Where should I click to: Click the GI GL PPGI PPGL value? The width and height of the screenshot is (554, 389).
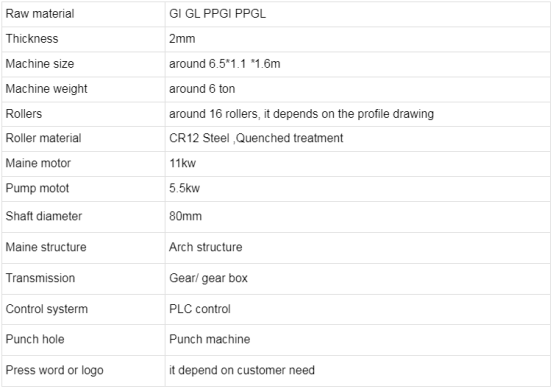pos(217,14)
